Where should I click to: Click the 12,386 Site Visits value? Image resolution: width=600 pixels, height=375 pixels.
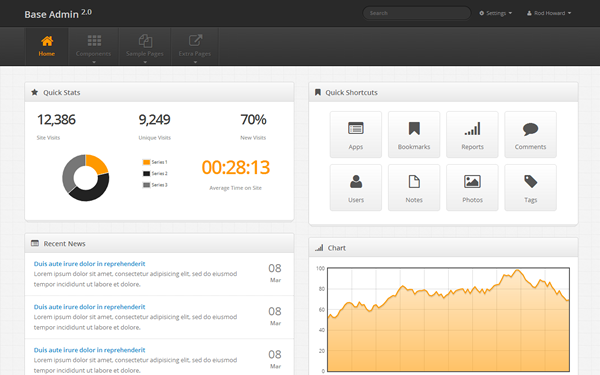[x=56, y=120]
